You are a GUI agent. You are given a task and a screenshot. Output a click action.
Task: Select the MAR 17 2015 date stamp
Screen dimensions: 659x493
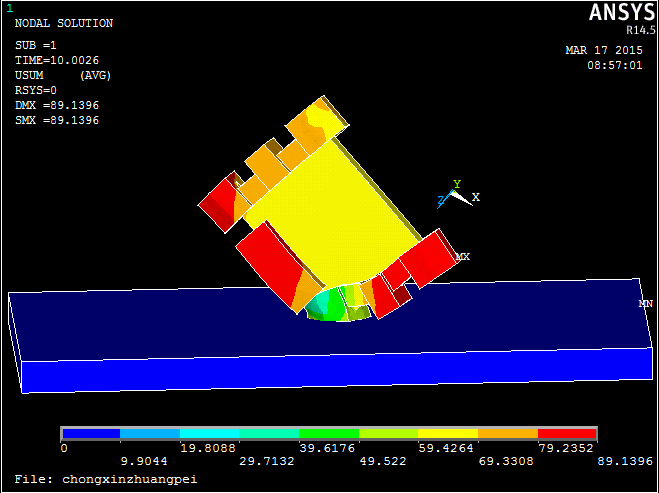tap(603, 50)
